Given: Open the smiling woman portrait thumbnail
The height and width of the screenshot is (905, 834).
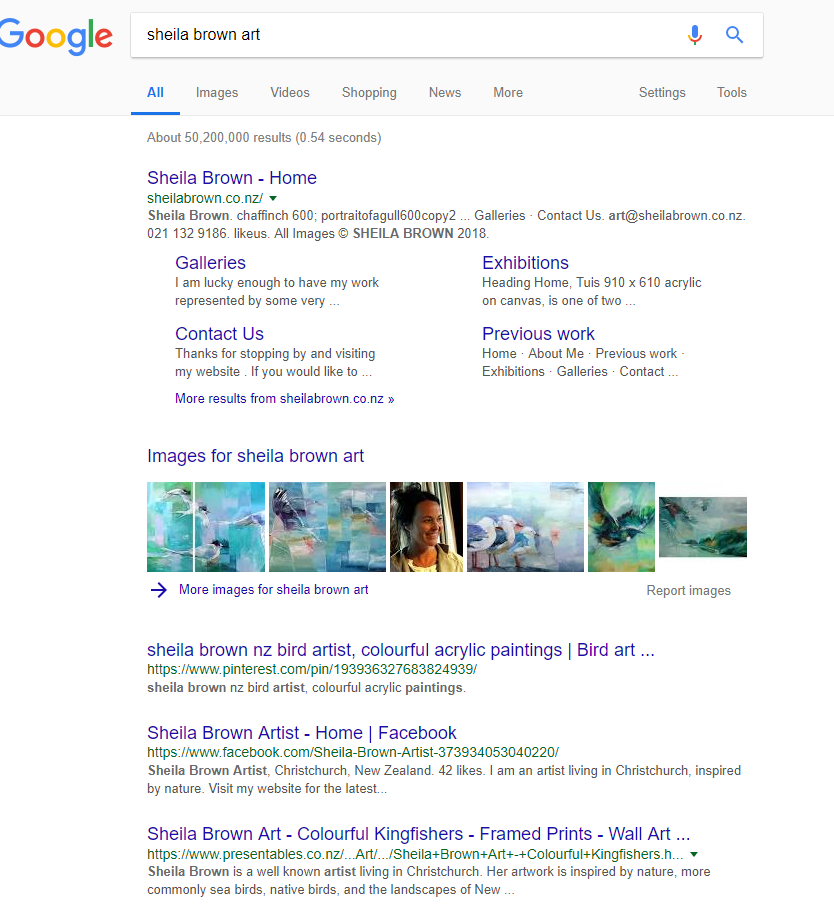Looking at the screenshot, I should [x=427, y=527].
